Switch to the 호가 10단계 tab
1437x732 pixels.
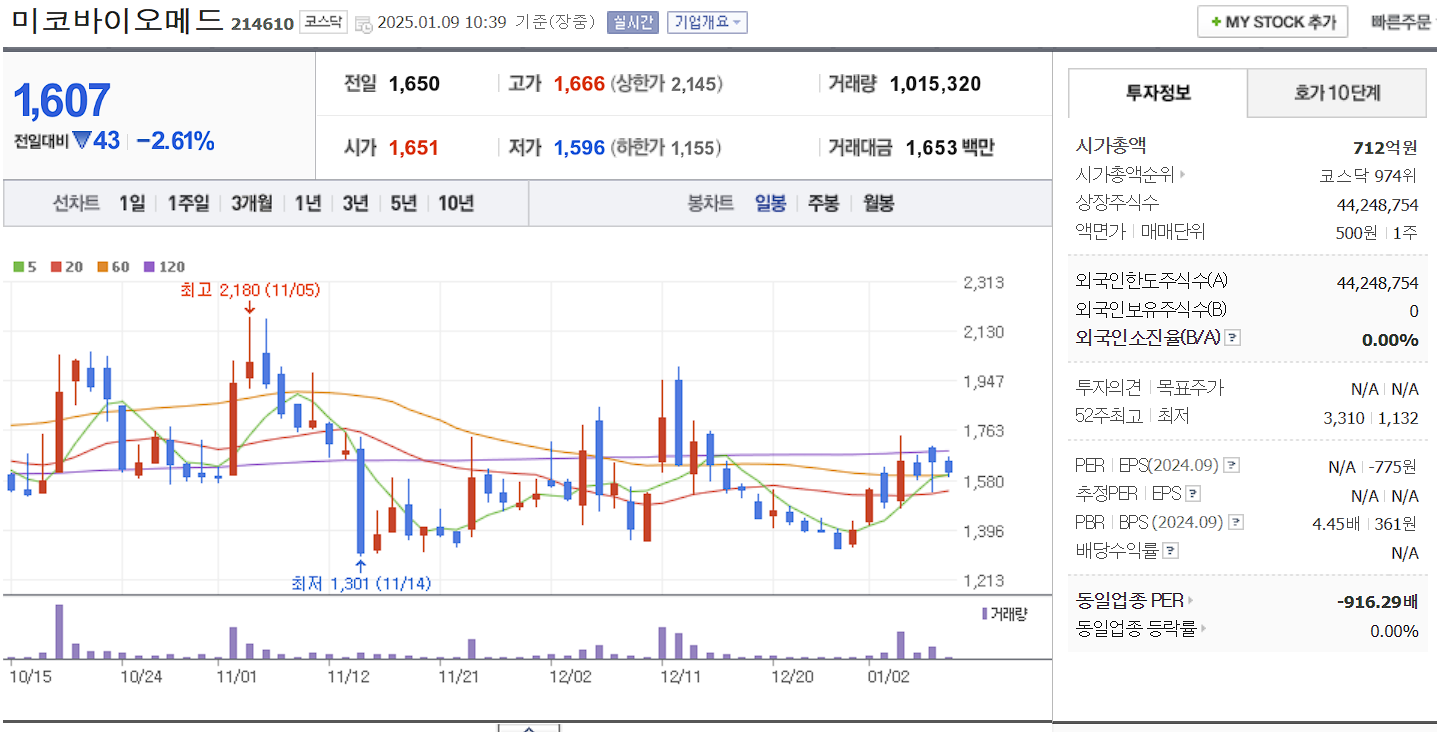tap(1337, 92)
